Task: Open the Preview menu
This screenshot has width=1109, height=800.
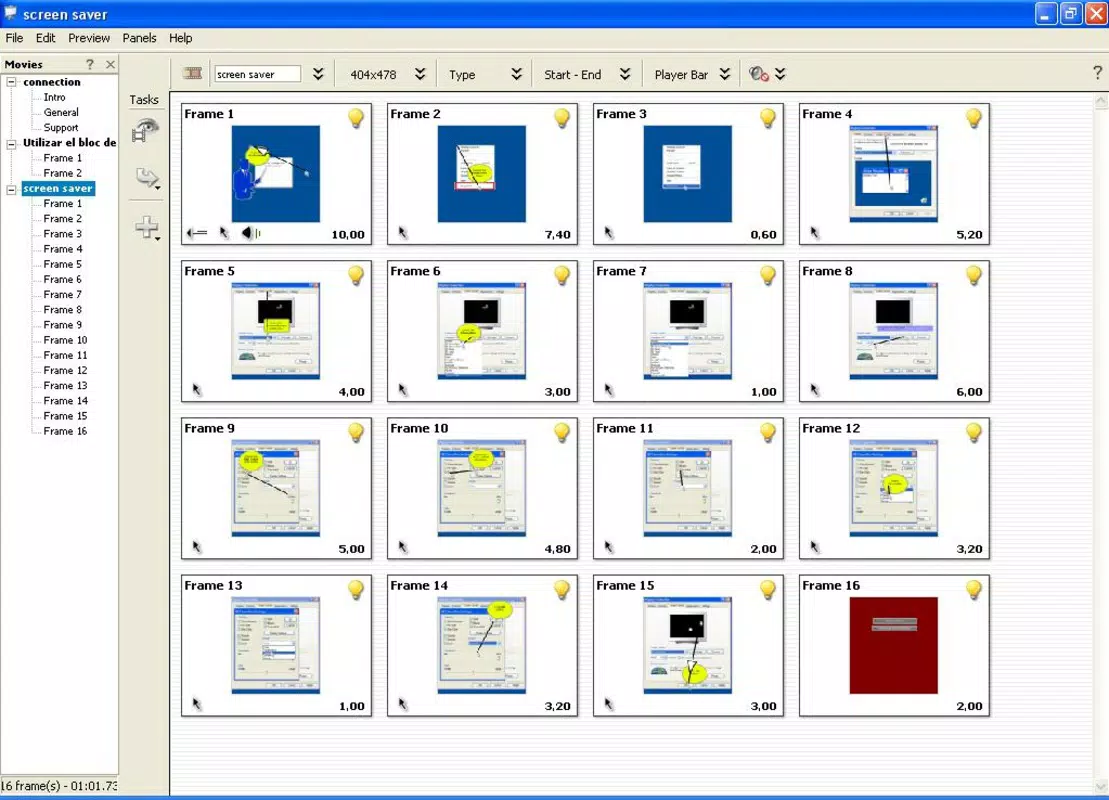Action: tap(89, 38)
